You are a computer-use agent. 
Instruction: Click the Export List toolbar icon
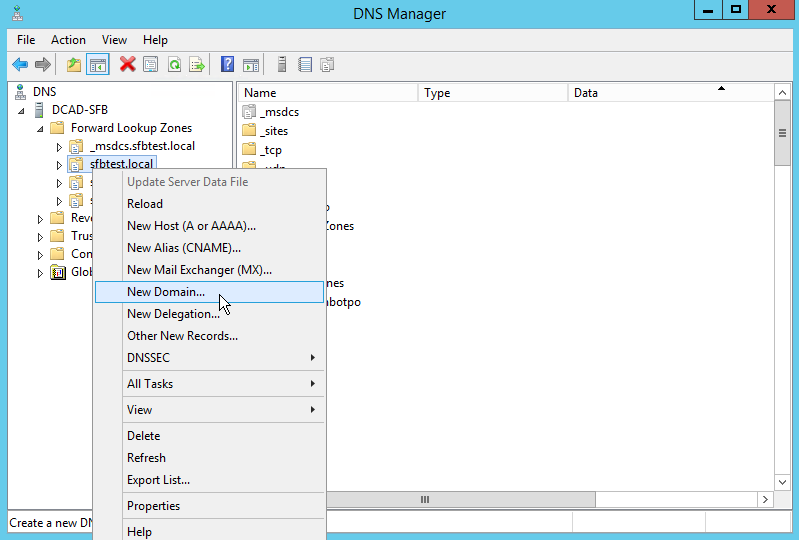(197, 65)
